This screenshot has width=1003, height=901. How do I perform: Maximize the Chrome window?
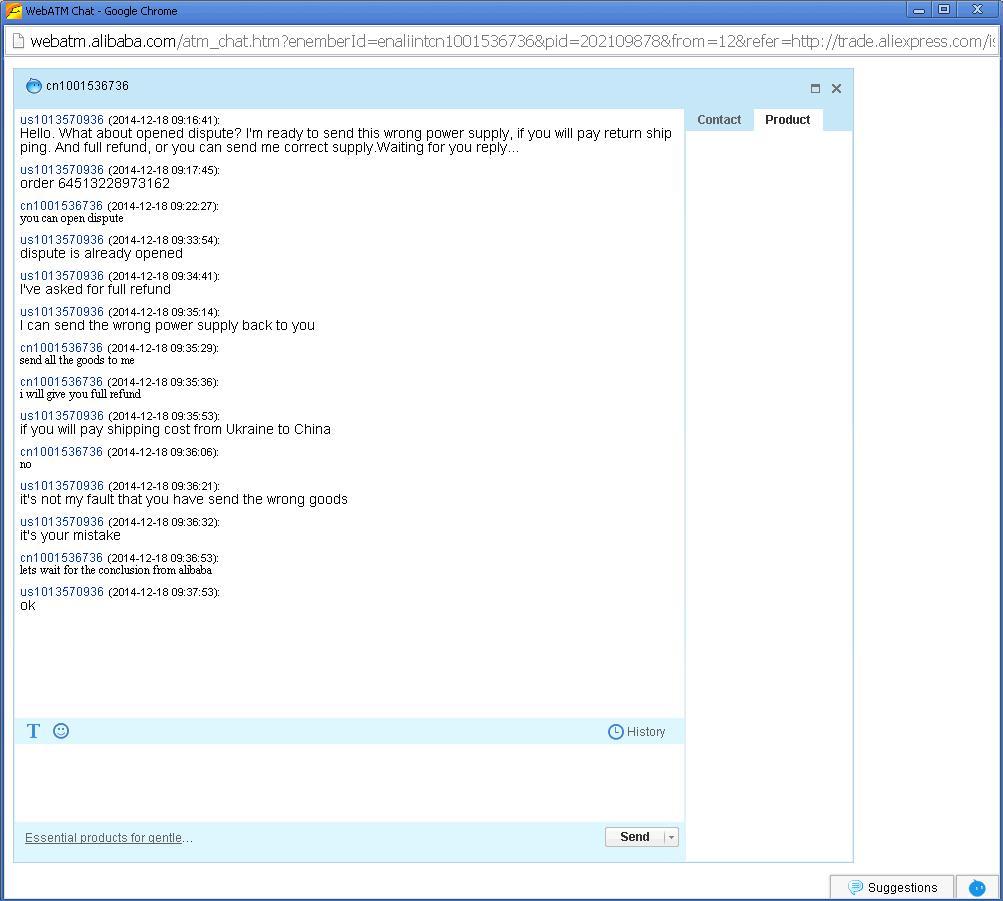point(944,10)
